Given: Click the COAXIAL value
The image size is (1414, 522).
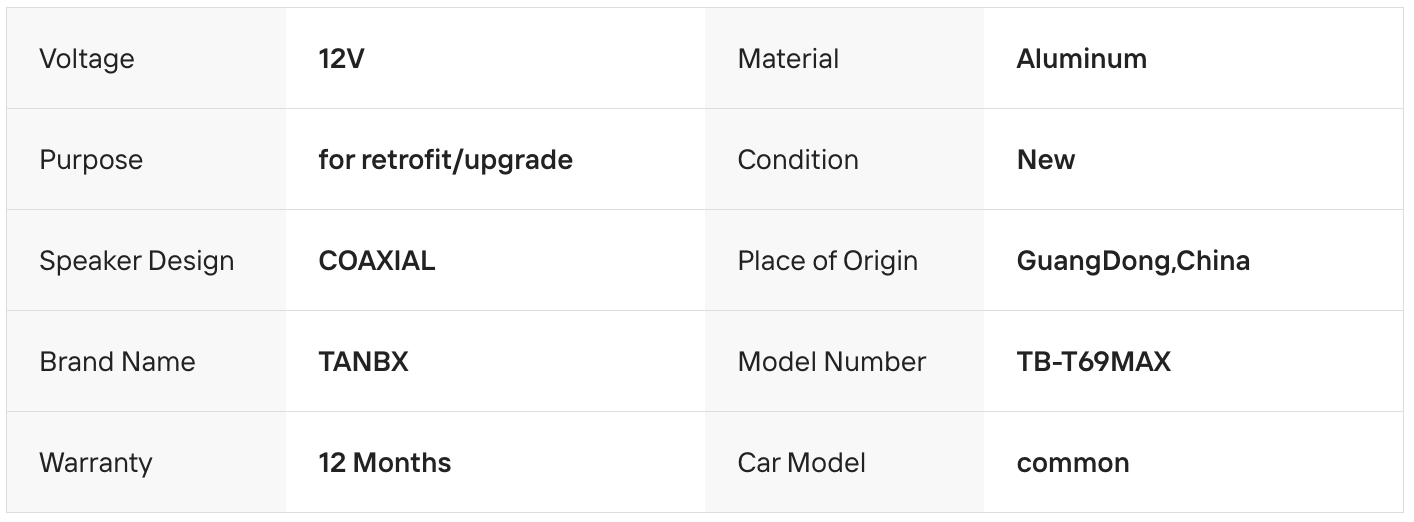Looking at the screenshot, I should (x=376, y=261).
